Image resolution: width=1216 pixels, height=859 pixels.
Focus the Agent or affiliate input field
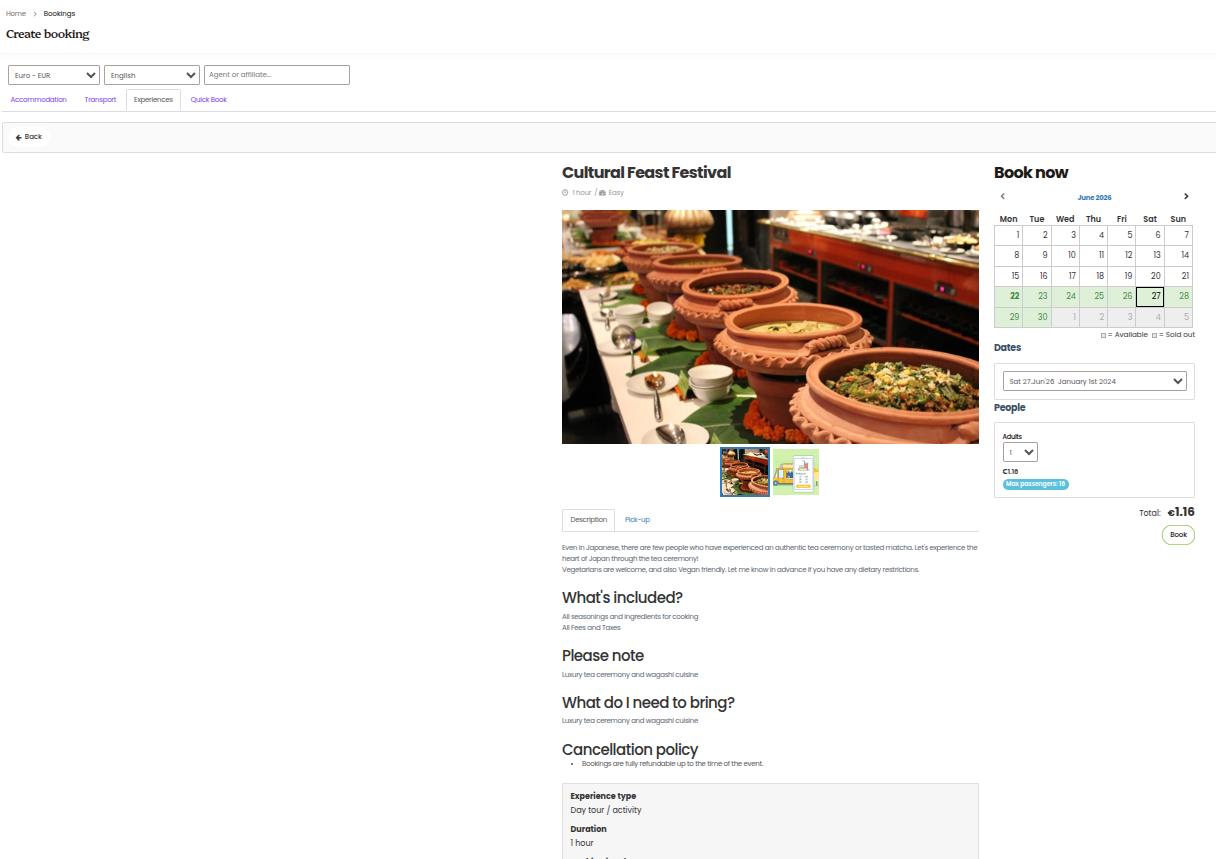(x=277, y=75)
